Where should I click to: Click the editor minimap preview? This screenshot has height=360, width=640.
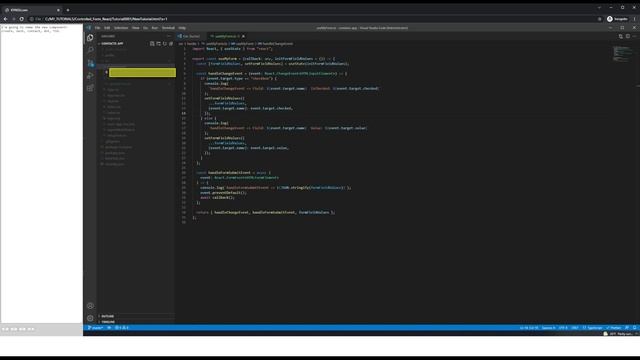coord(622,54)
